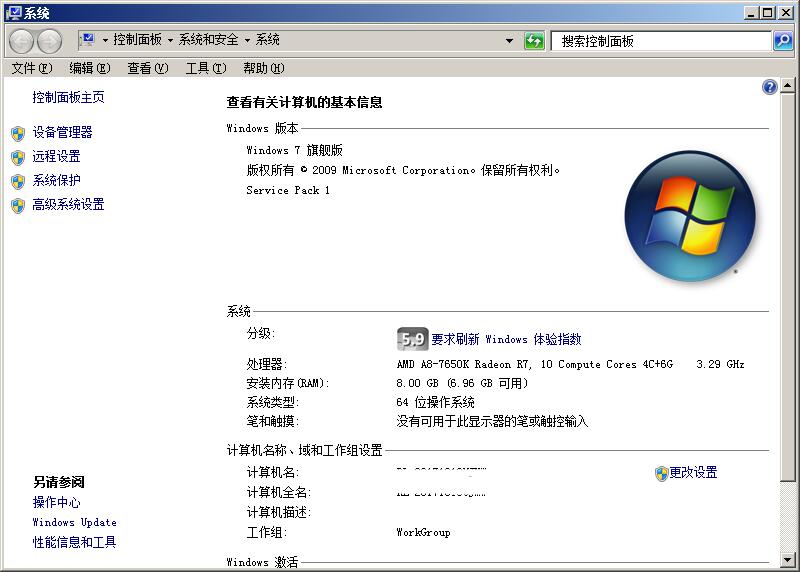Screen dimensions: 800x572
Task: Click the green refresh button
Action: (x=534, y=41)
